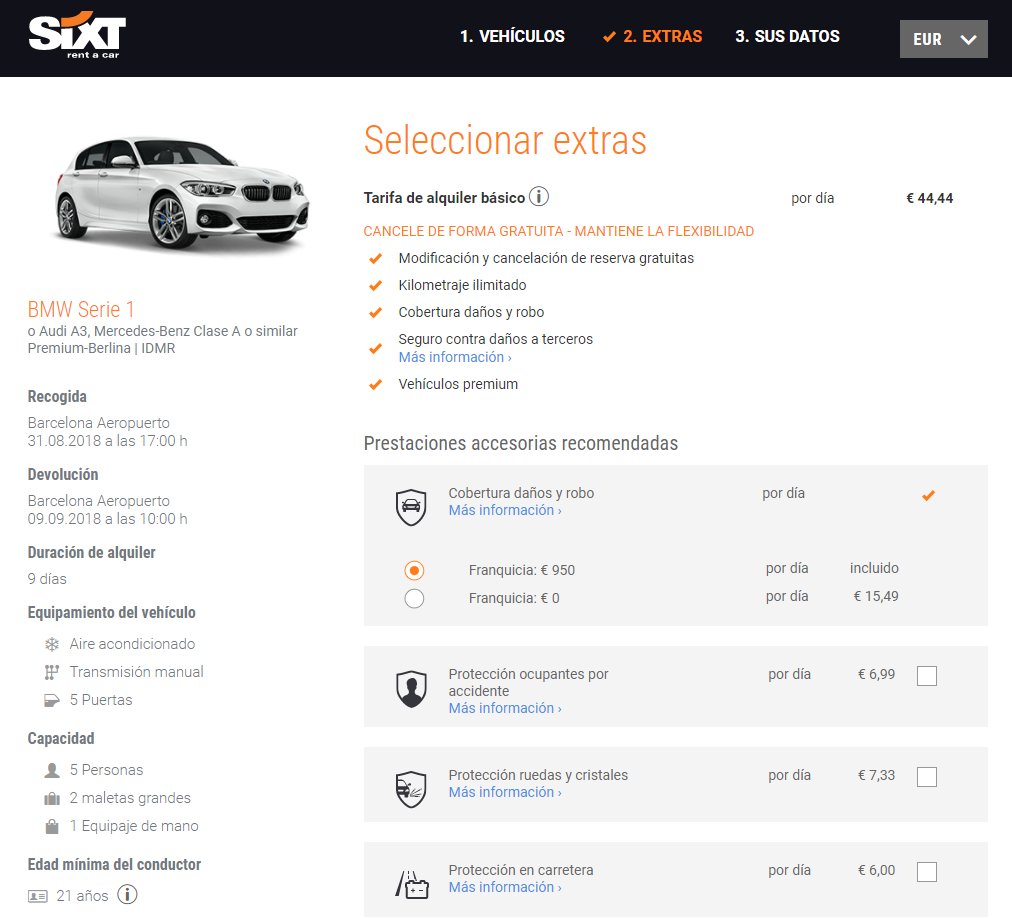The width and height of the screenshot is (1012, 918).
Task: Click the car door icon beside 5 Puertas
Action: [x=52, y=700]
